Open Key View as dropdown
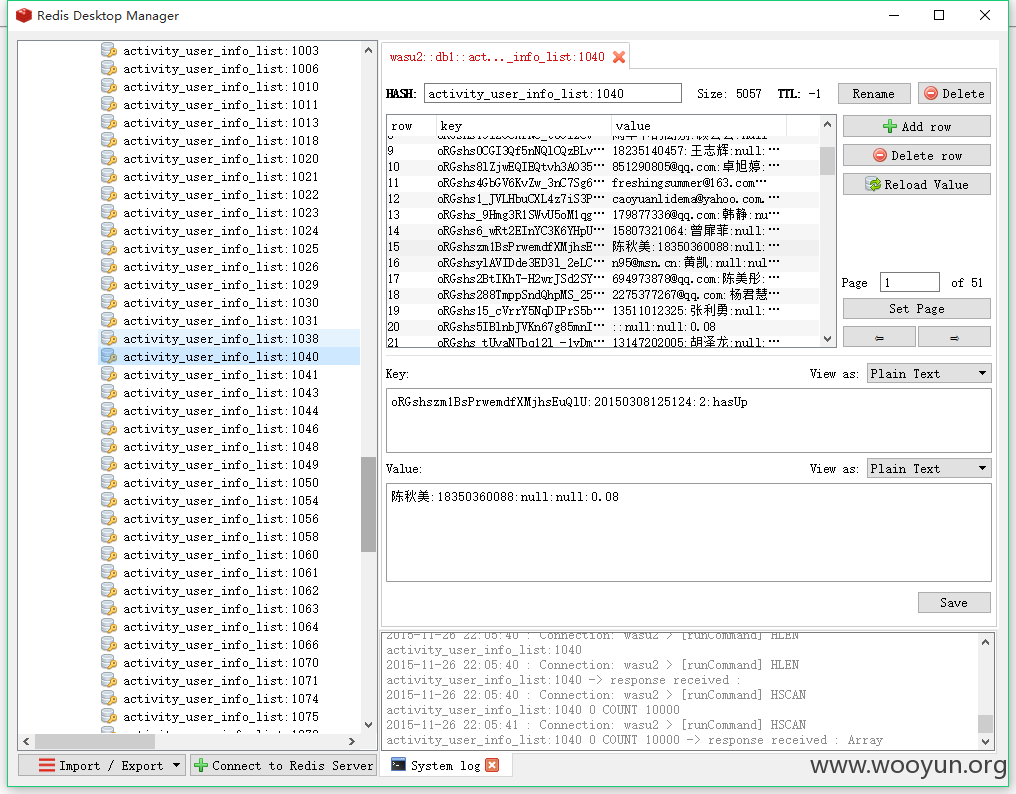This screenshot has height=794, width=1016. [x=929, y=373]
